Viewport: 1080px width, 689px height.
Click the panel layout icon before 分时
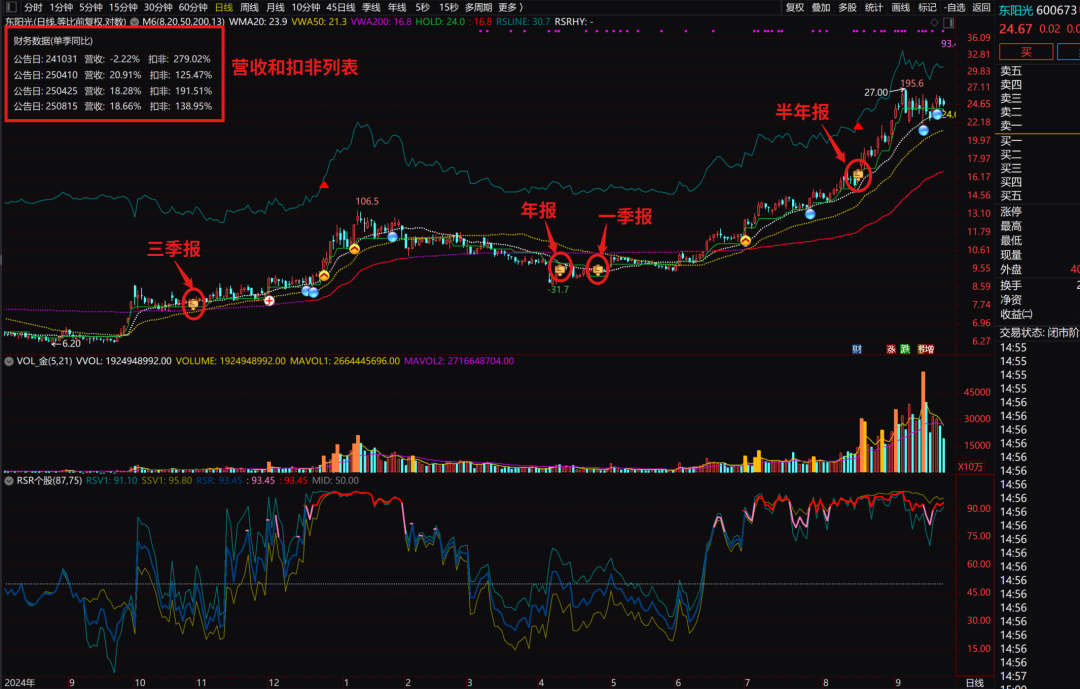click(x=11, y=7)
